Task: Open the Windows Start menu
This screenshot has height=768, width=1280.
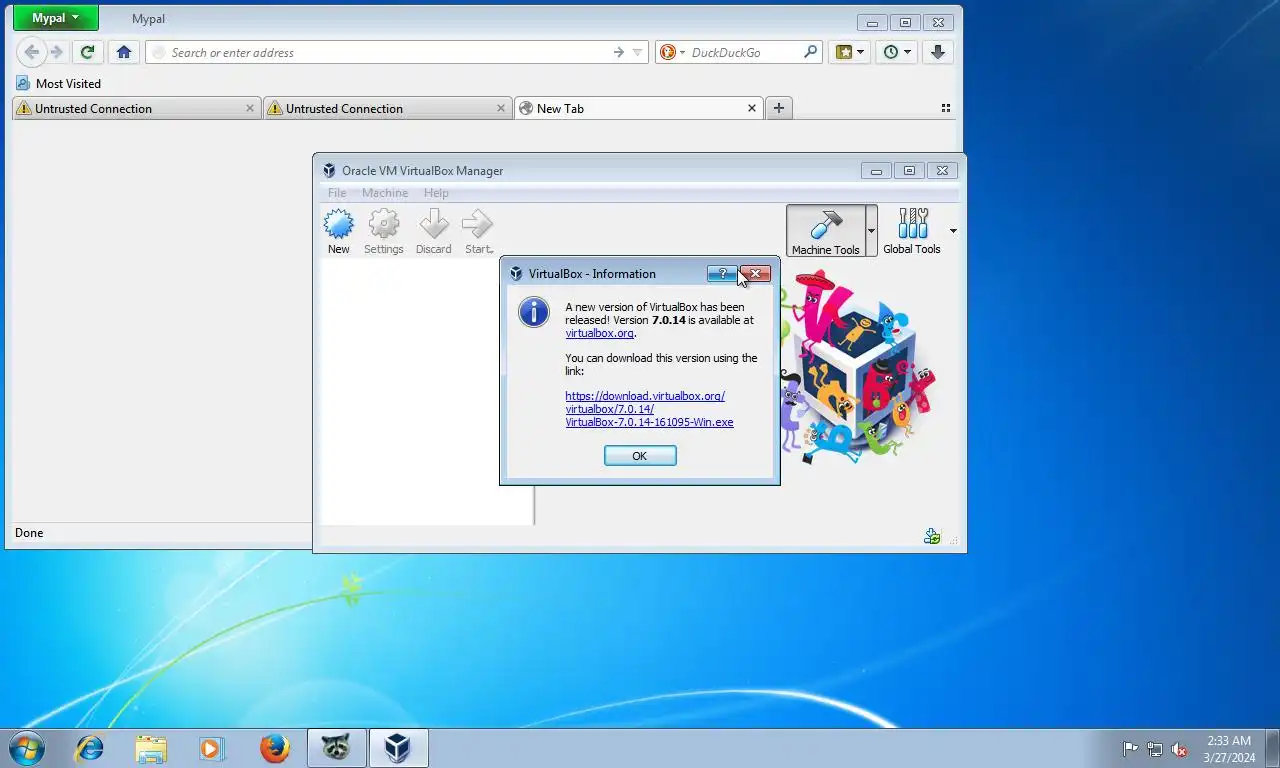Action: coord(25,748)
